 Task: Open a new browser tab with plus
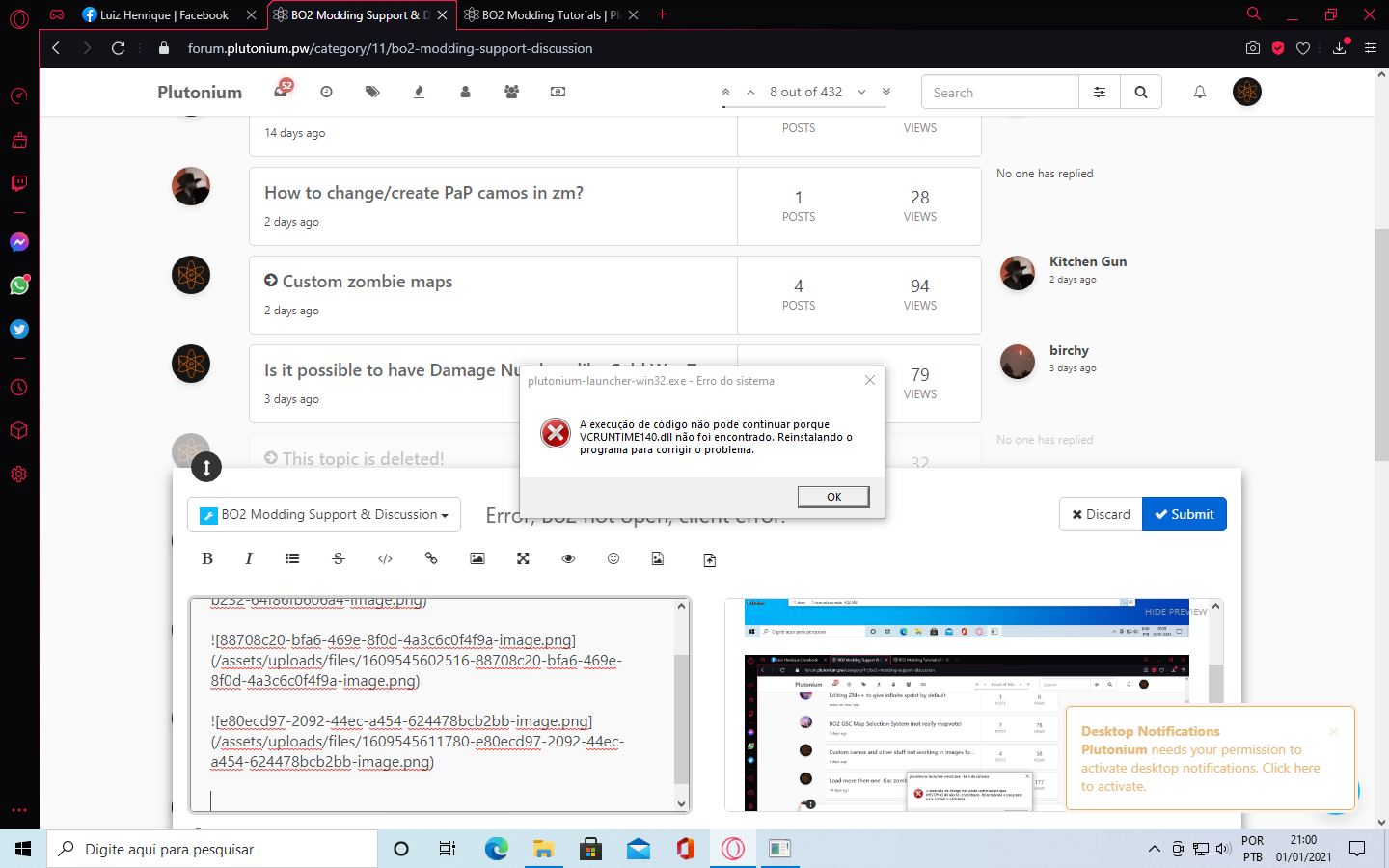662,14
